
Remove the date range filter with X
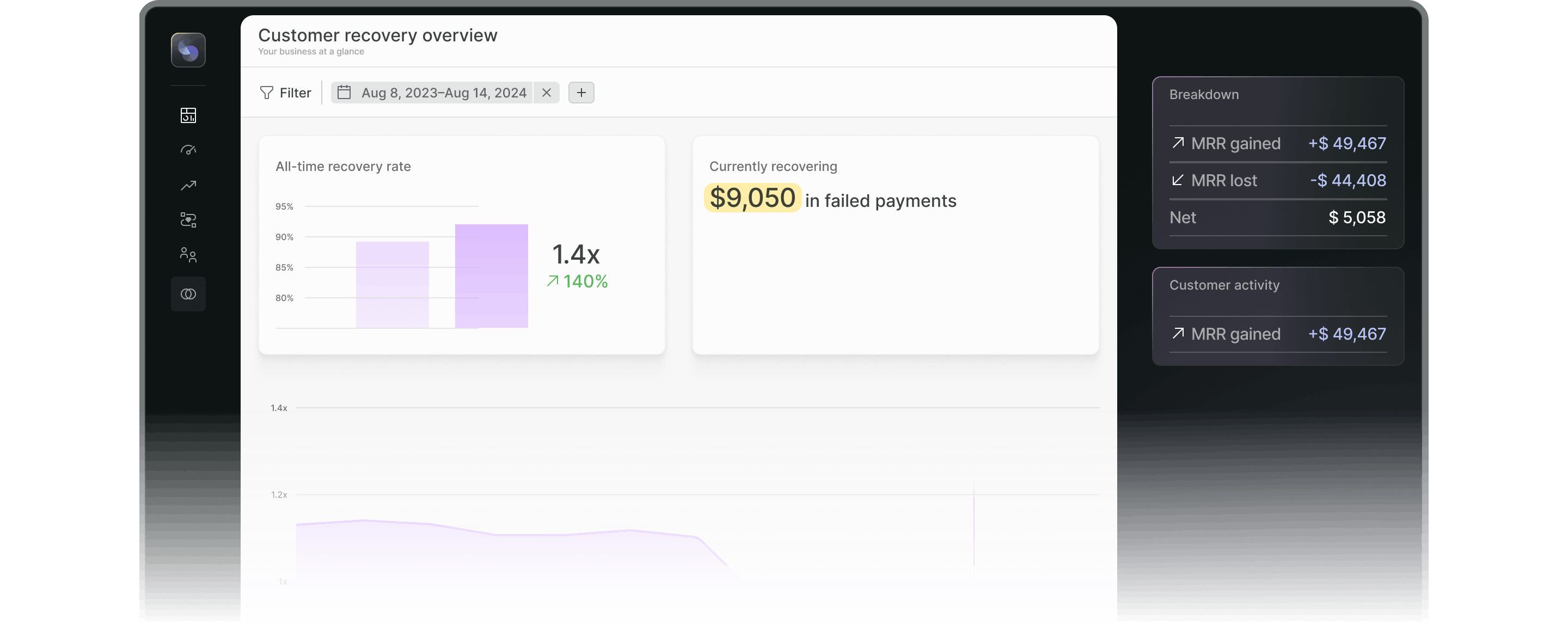click(546, 93)
